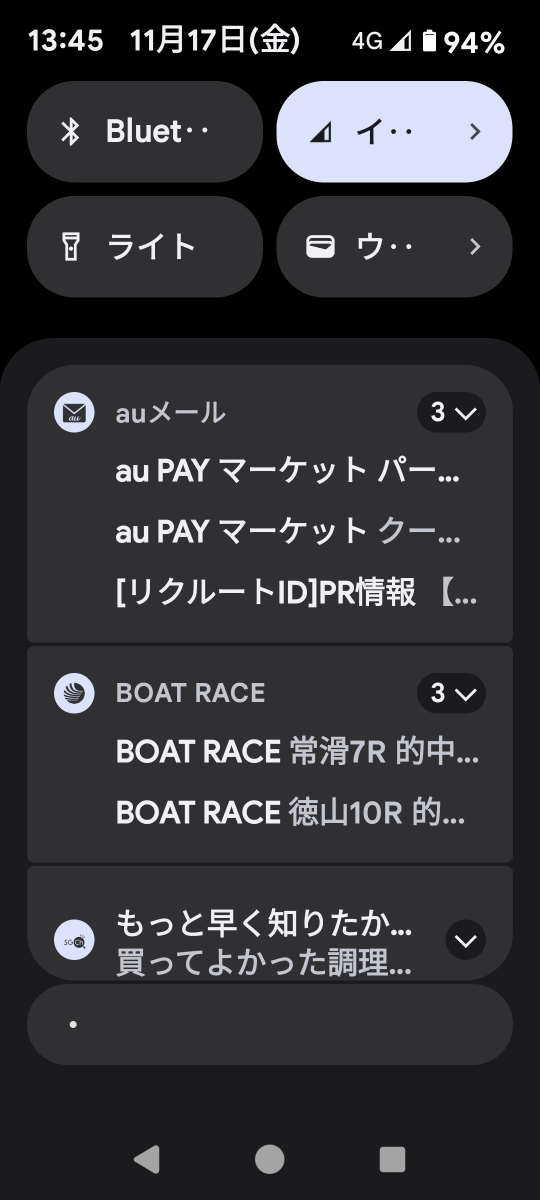The image size is (540, 1200).
Task: Tap the wallet card icon on ウ tile
Action: [x=320, y=247]
